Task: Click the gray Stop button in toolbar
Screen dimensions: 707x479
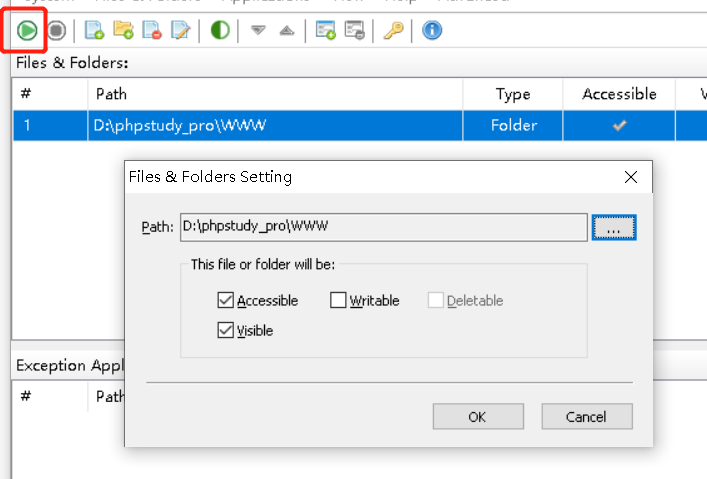Action: (x=57, y=31)
